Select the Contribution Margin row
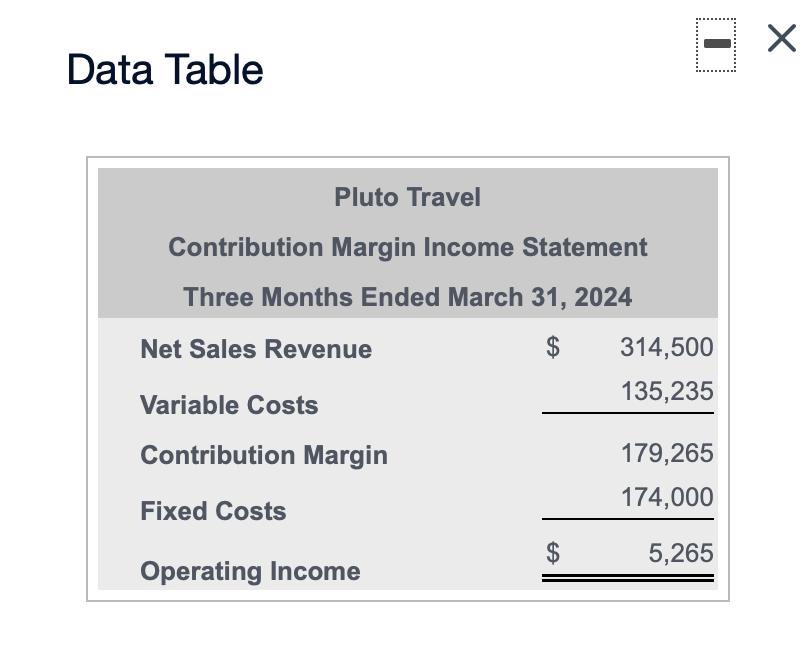Image resolution: width=812 pixels, height=664 pixels. click(x=263, y=455)
